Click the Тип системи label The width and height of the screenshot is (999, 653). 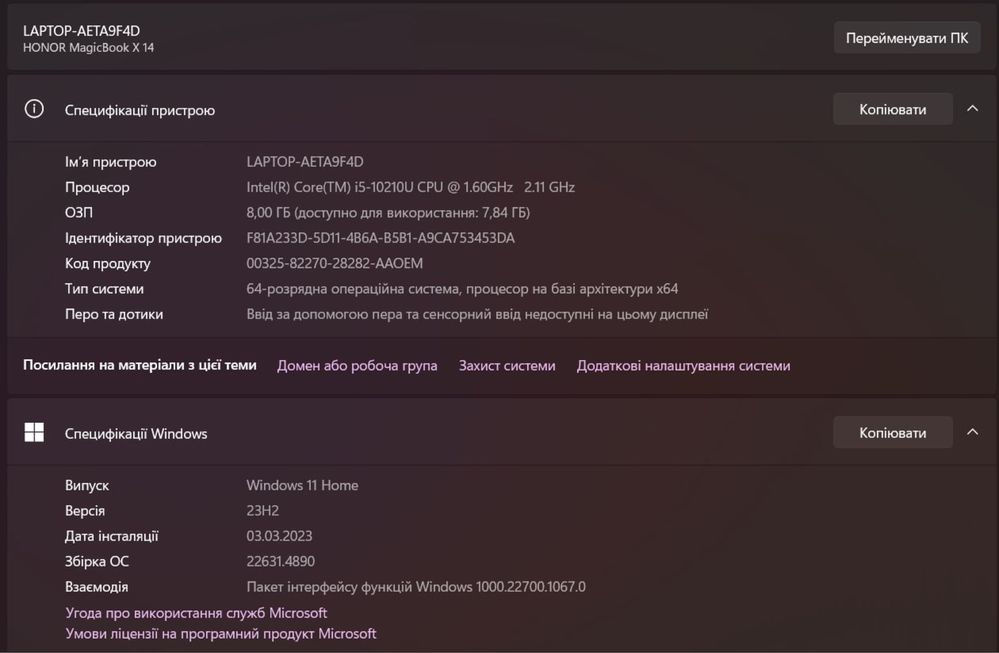(x=104, y=289)
